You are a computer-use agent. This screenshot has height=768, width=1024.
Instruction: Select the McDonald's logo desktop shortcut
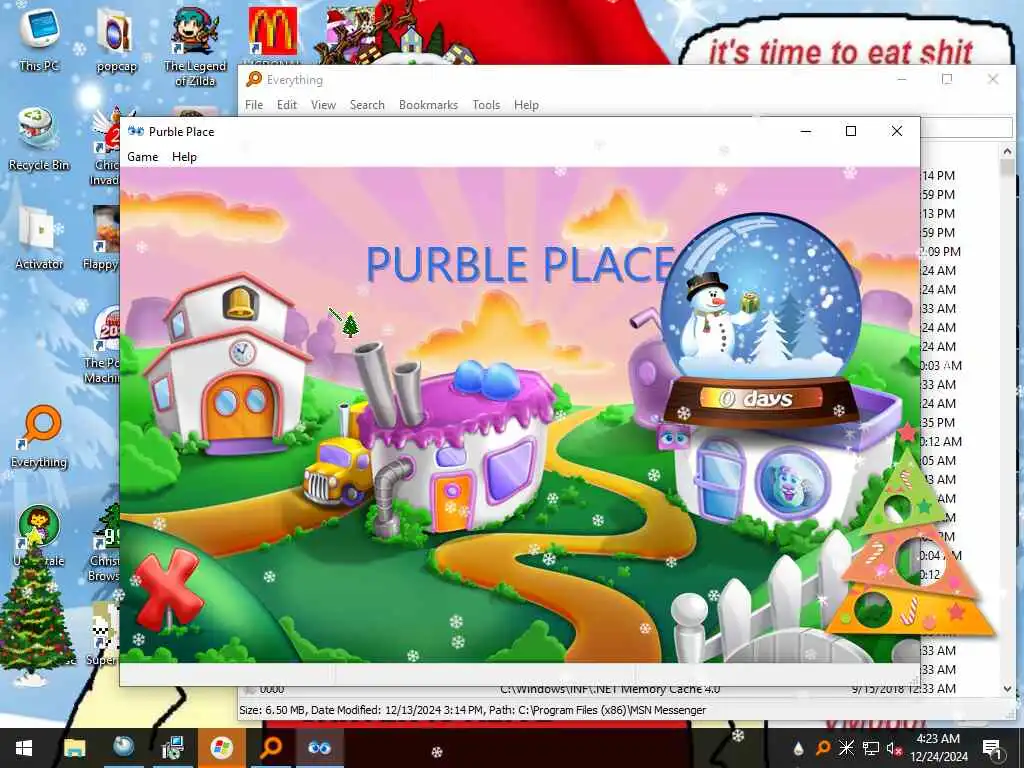[x=273, y=31]
